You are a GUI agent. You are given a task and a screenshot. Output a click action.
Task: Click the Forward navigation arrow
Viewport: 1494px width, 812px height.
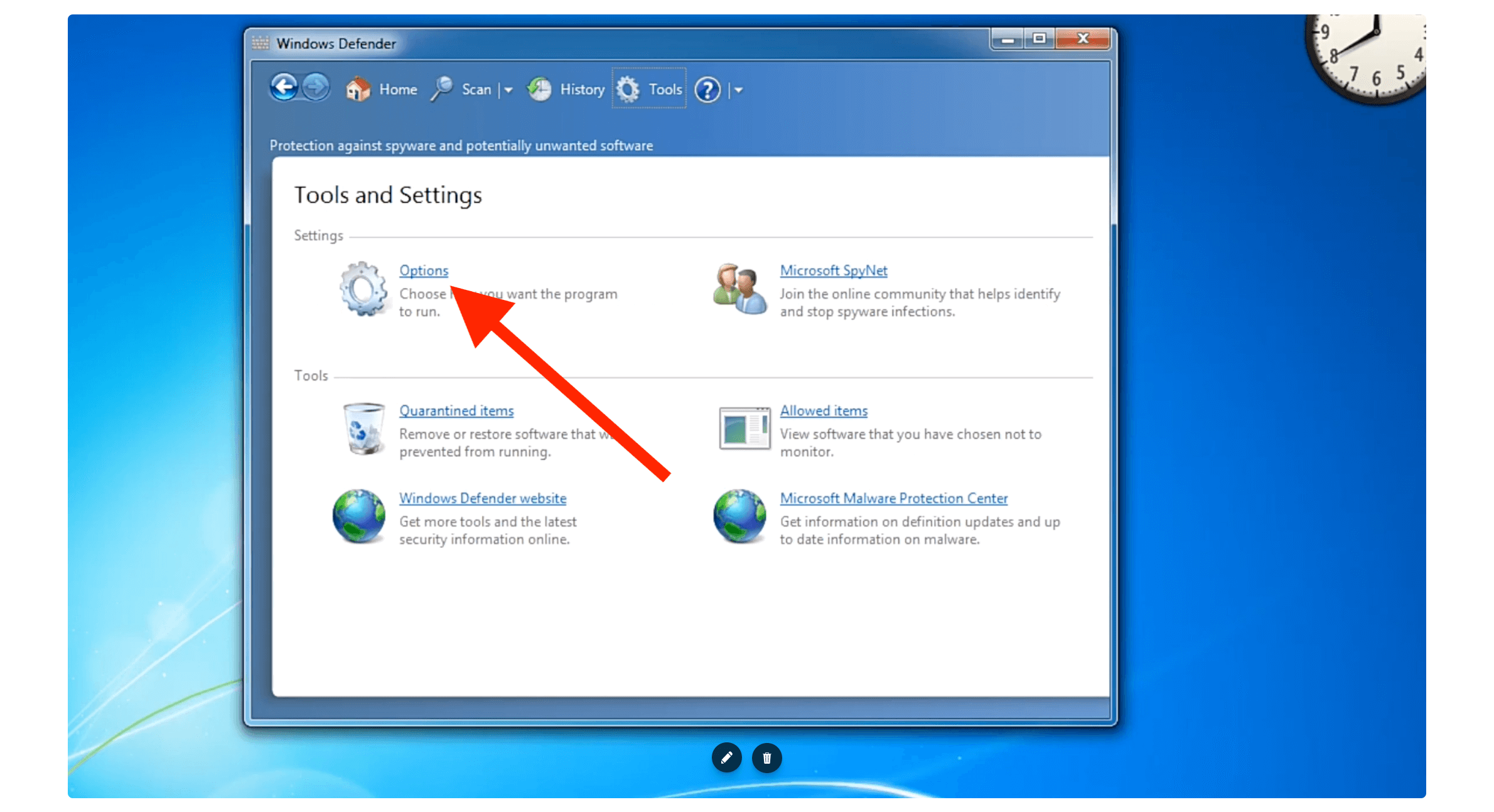pyautogui.click(x=316, y=87)
